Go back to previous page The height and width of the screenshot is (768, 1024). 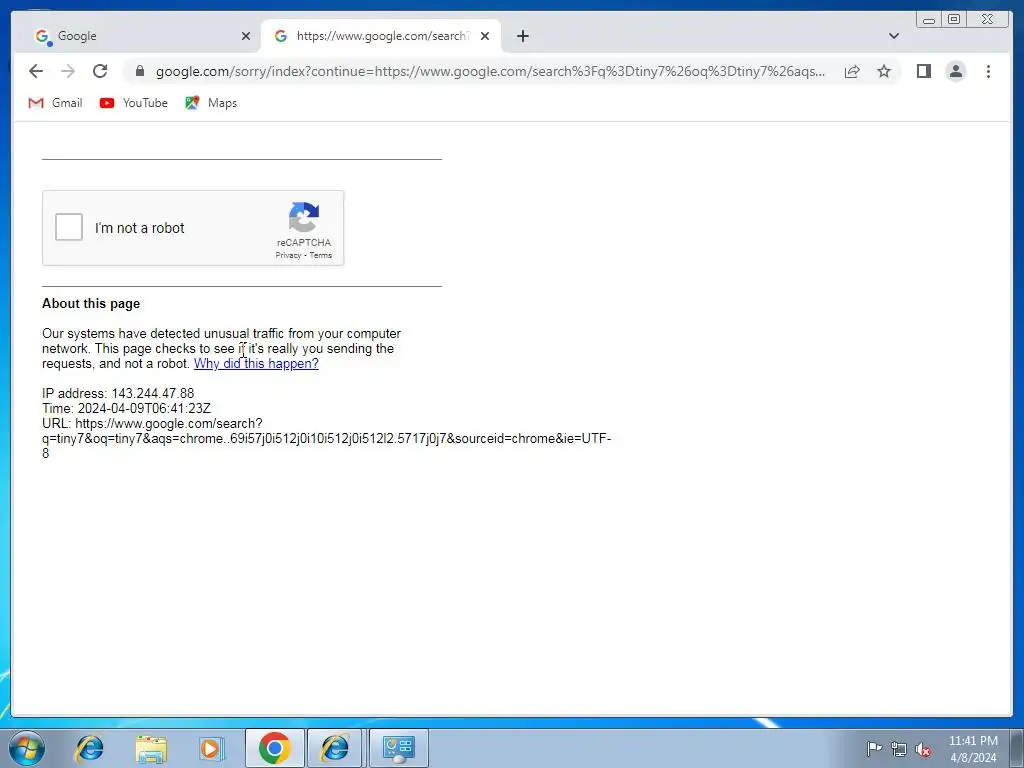click(36, 71)
